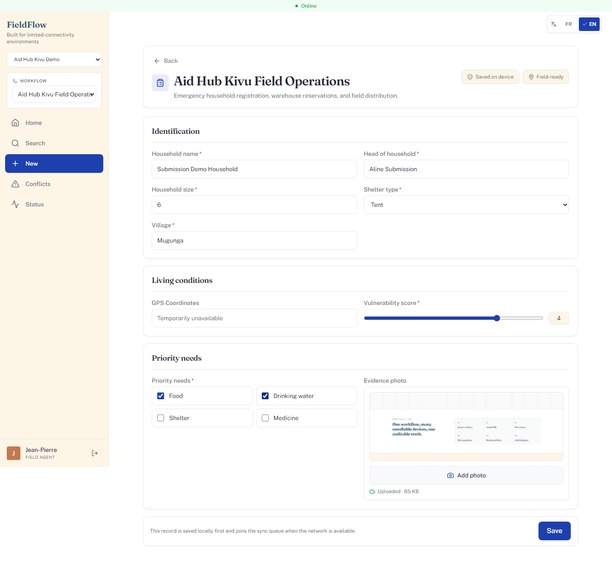Viewport: 612px width, 573px height.
Task: Select the EN language button
Action: 589,24
